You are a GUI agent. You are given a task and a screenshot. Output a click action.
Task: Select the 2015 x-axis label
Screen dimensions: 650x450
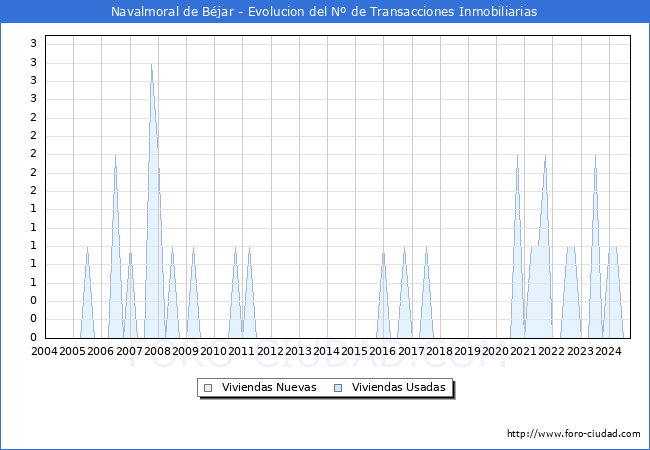coord(354,351)
